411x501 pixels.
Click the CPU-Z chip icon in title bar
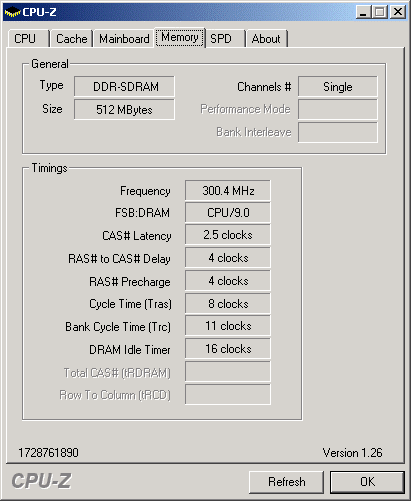[12, 12]
